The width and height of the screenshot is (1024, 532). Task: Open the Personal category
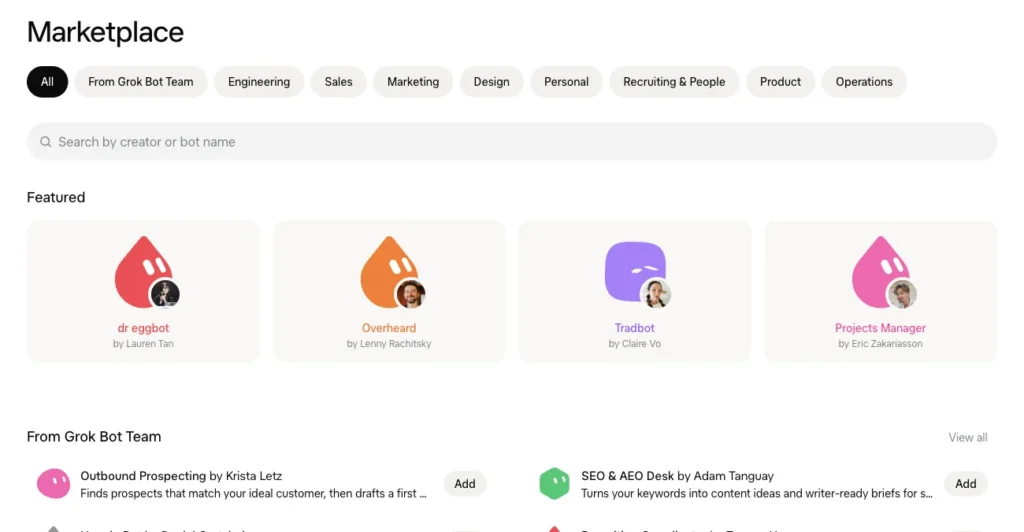pos(566,82)
